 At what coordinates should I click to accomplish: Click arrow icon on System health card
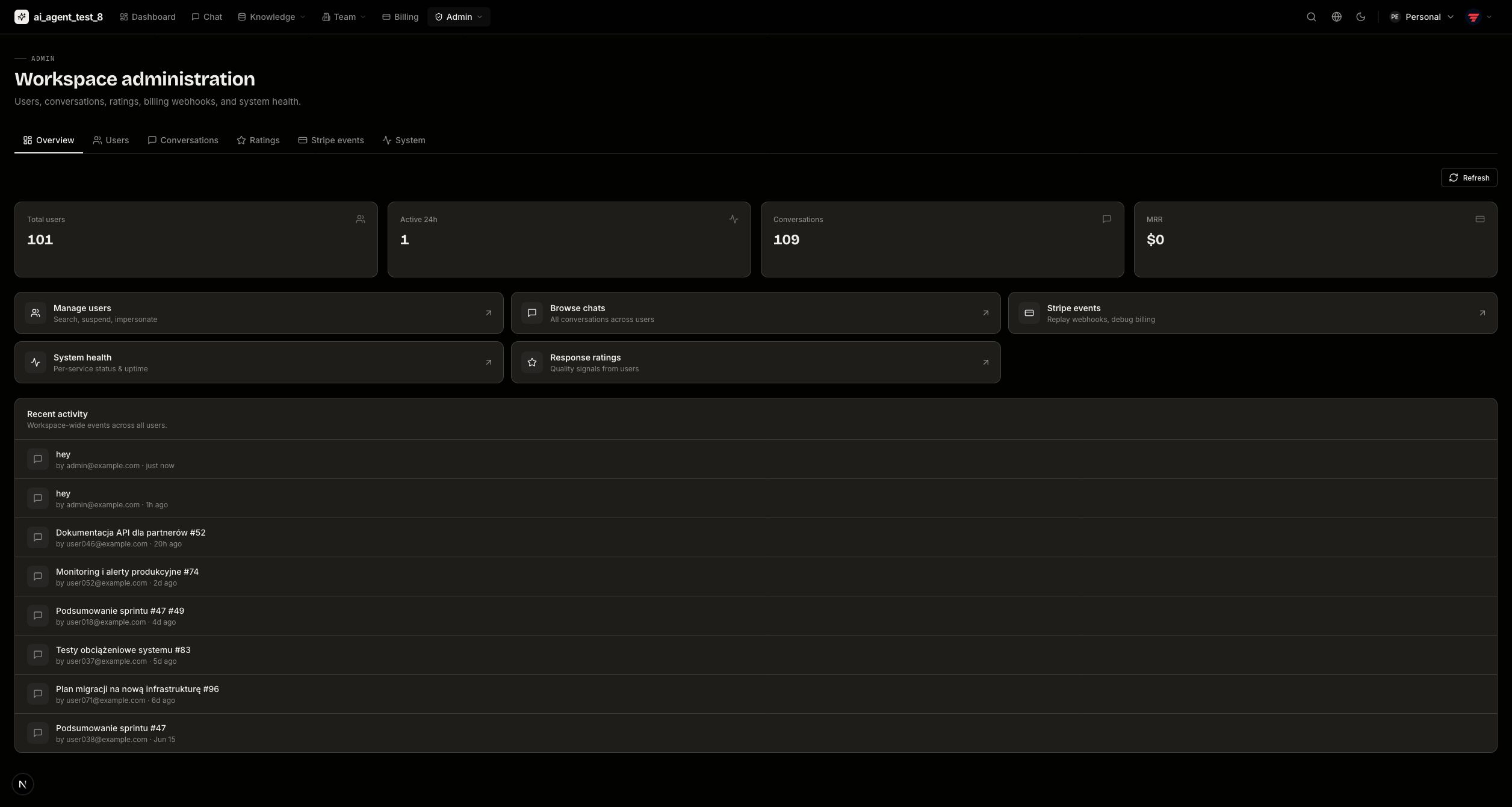click(x=489, y=362)
